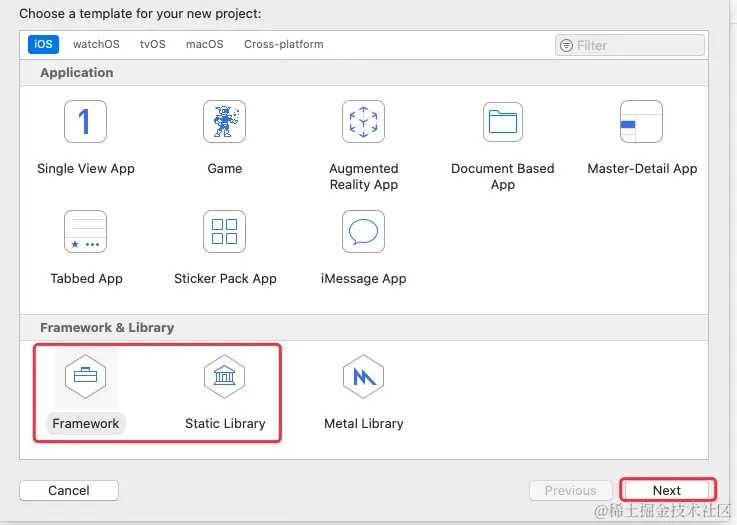Click the Document Based App label
Screen dimensions: 737x525
click(x=503, y=176)
